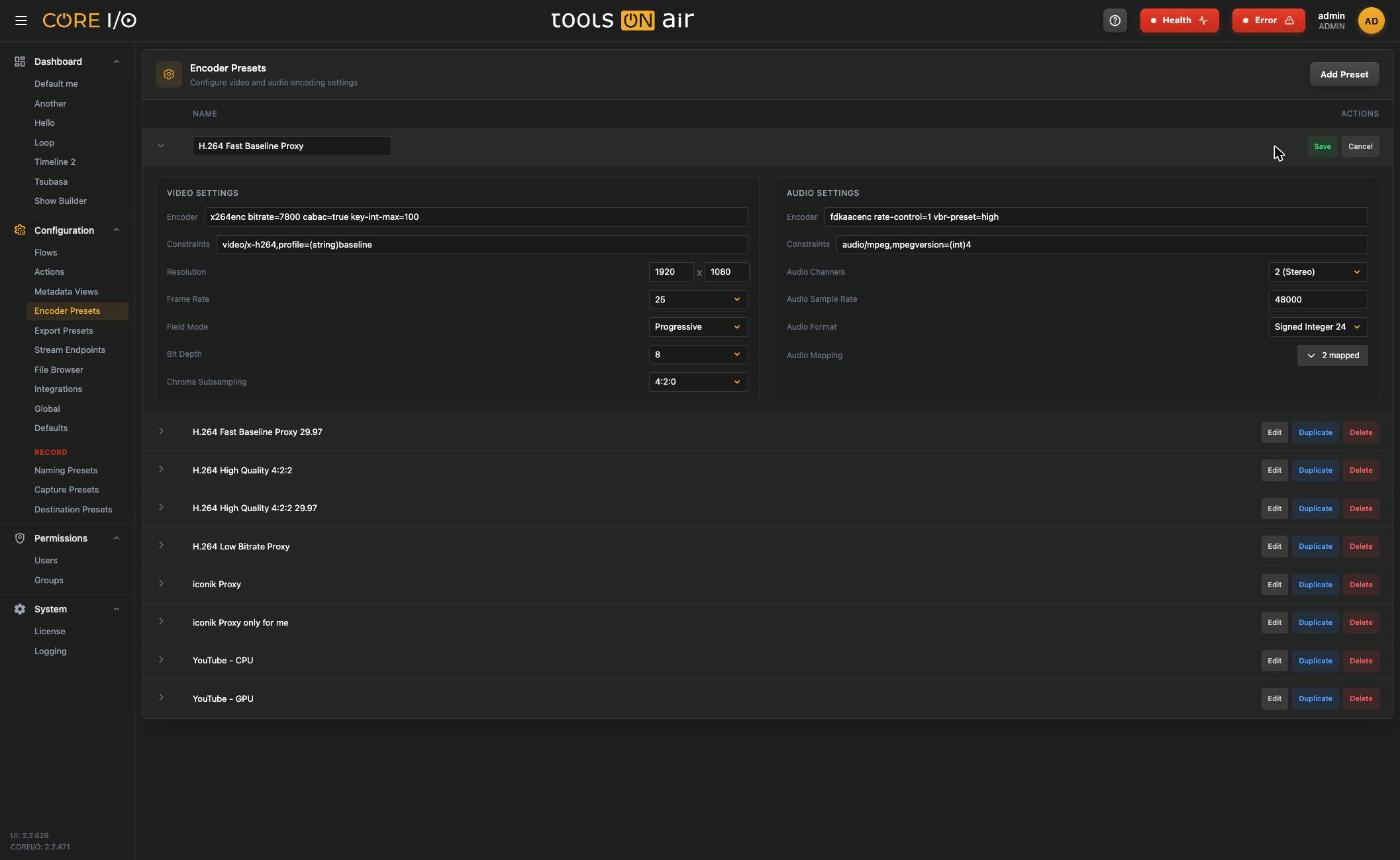
Task: Click the resolution height field 1080
Action: pyautogui.click(x=727, y=272)
